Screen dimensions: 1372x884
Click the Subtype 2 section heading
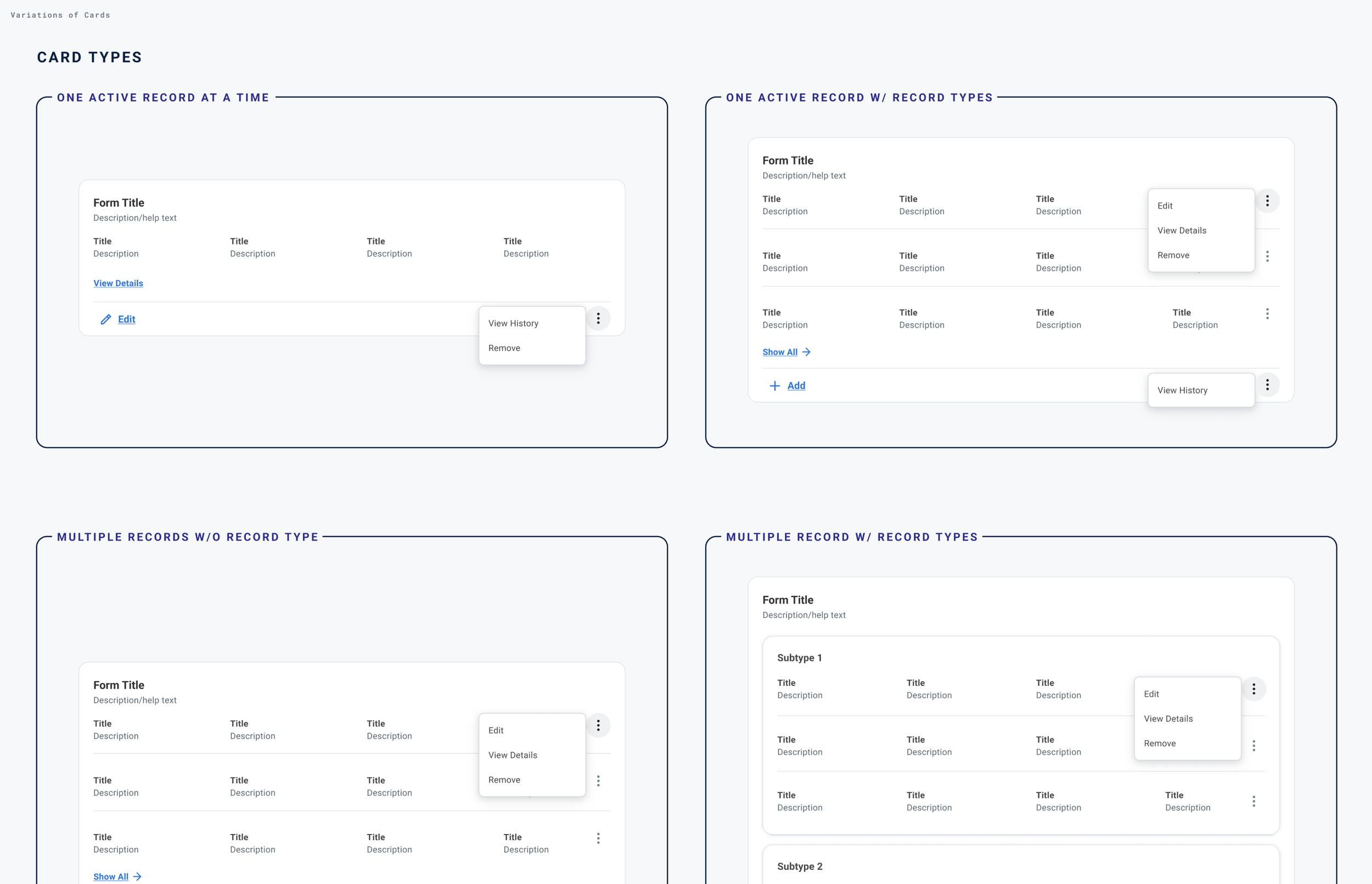[799, 866]
